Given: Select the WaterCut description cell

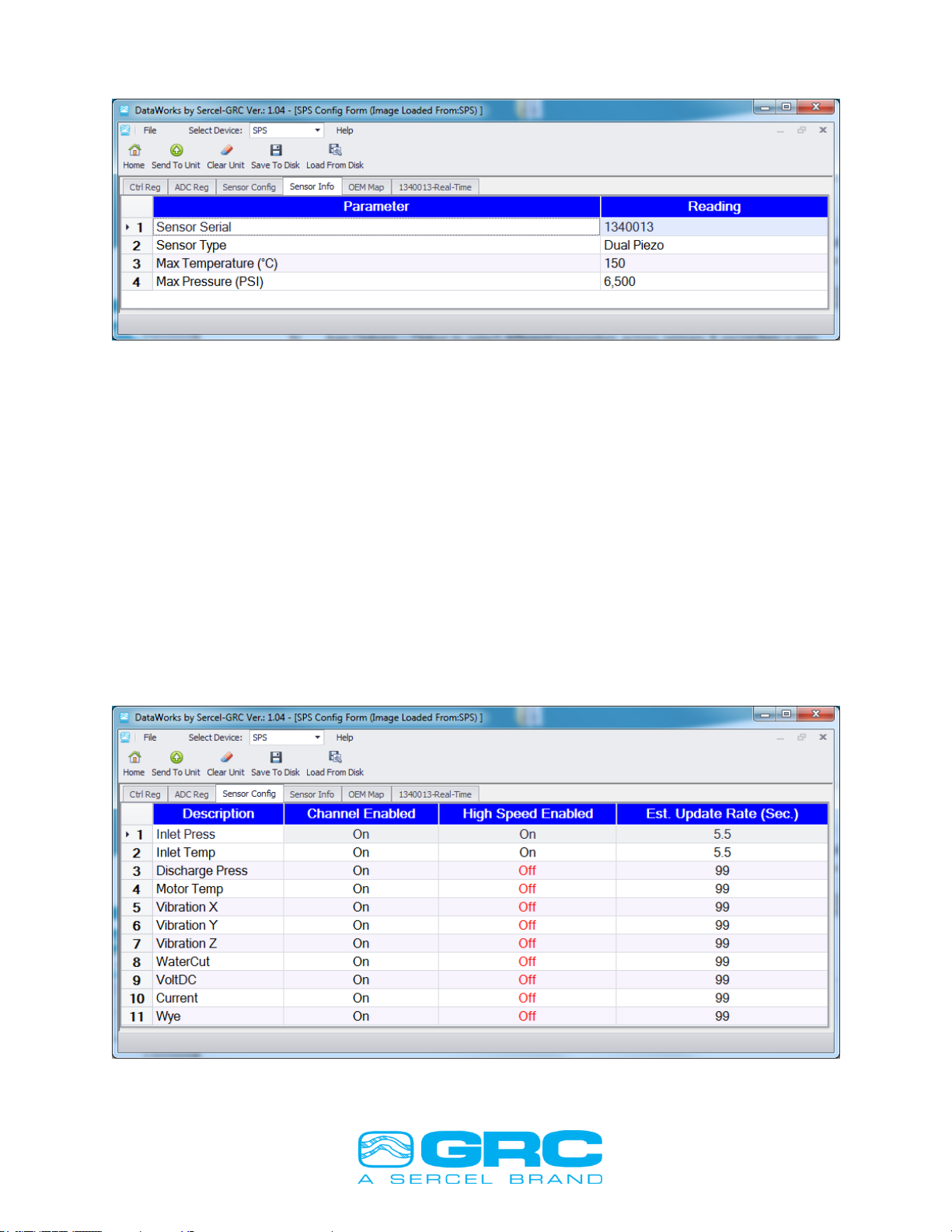Looking at the screenshot, I should click(218, 962).
